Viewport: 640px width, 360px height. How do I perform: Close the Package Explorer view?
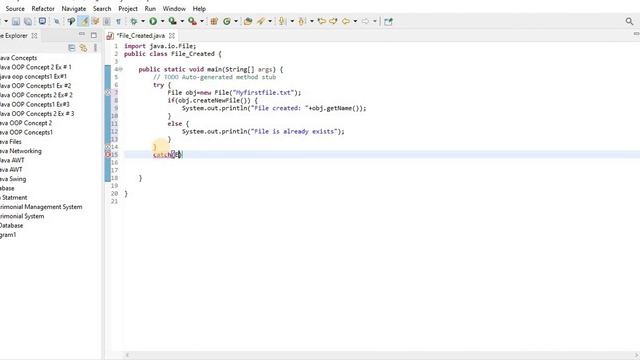pos(34,36)
